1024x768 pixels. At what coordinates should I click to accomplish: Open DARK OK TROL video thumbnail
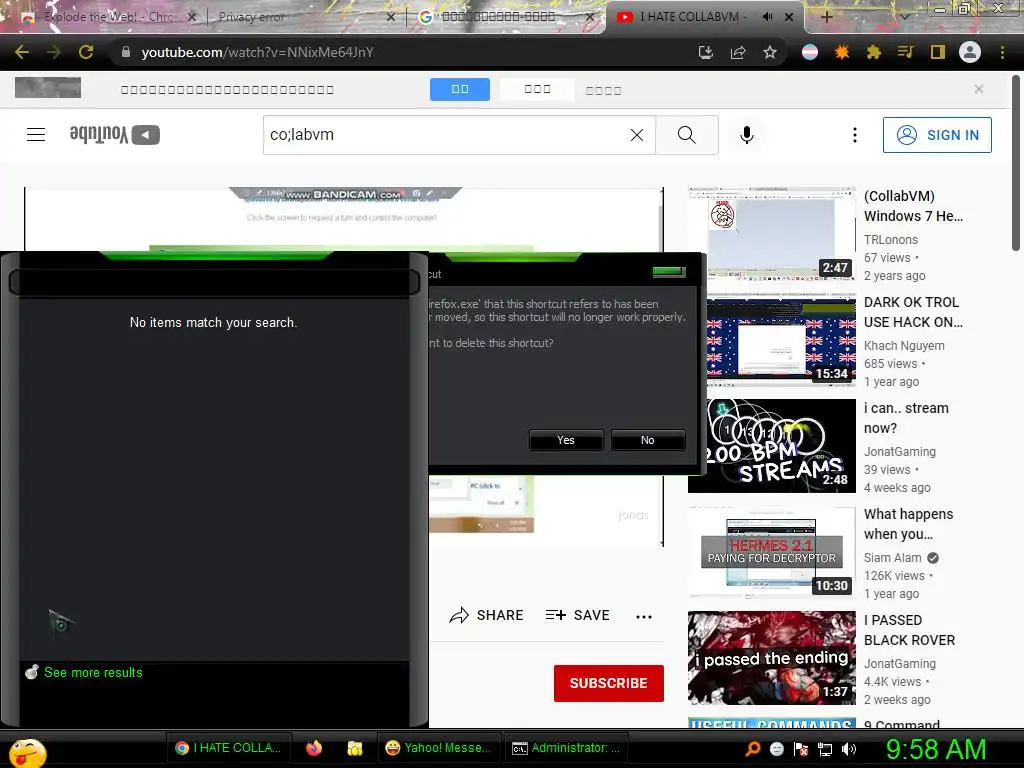(x=771, y=339)
